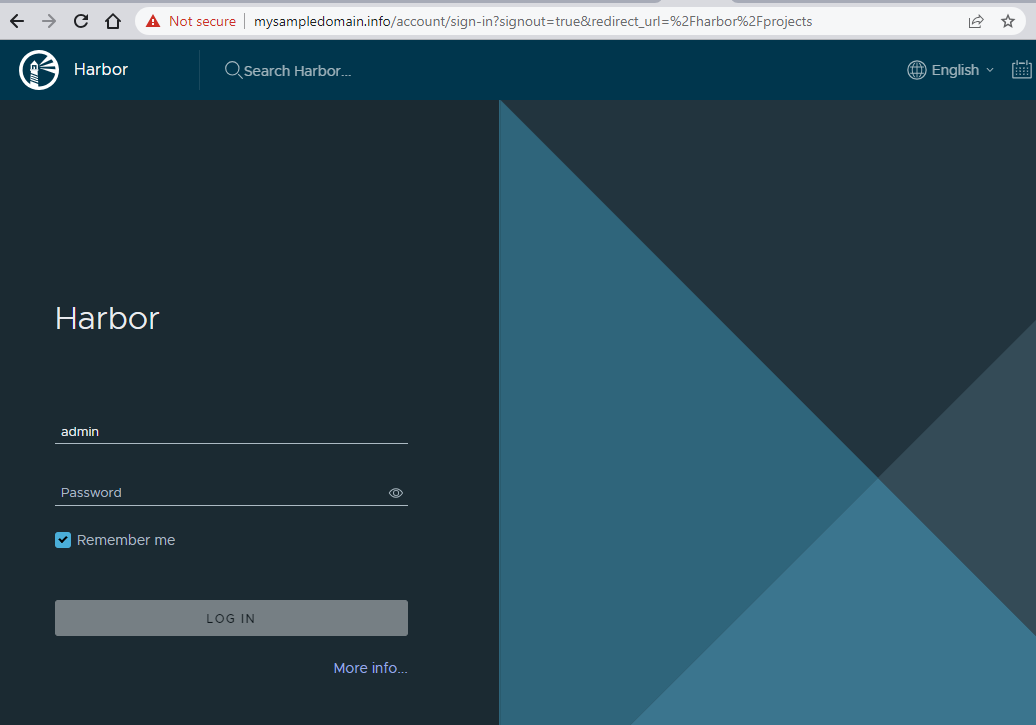
Task: Click the Harbor text in header
Action: (101, 70)
